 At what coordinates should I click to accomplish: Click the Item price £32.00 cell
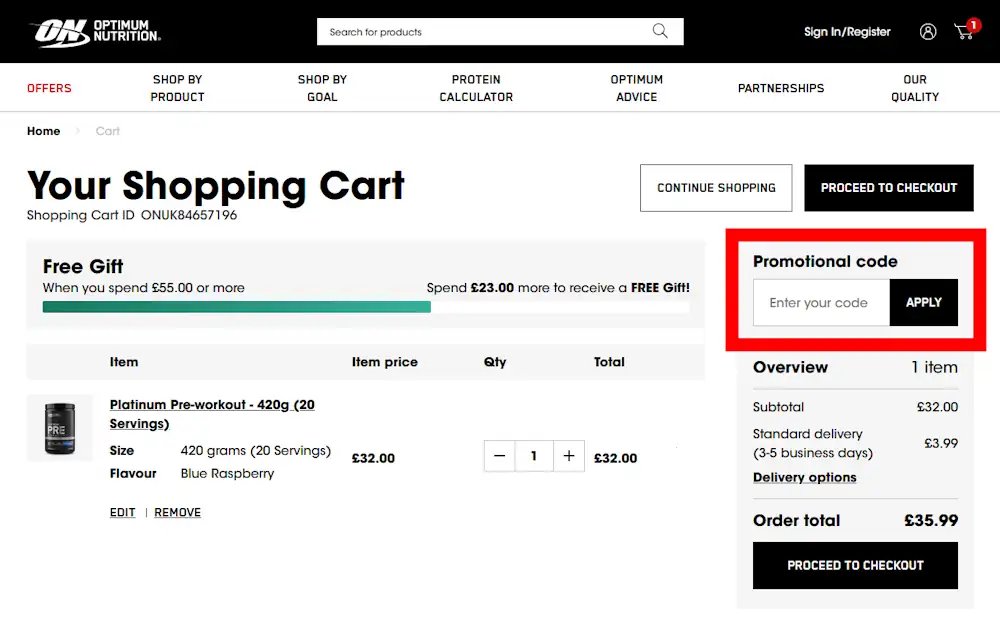pos(373,458)
